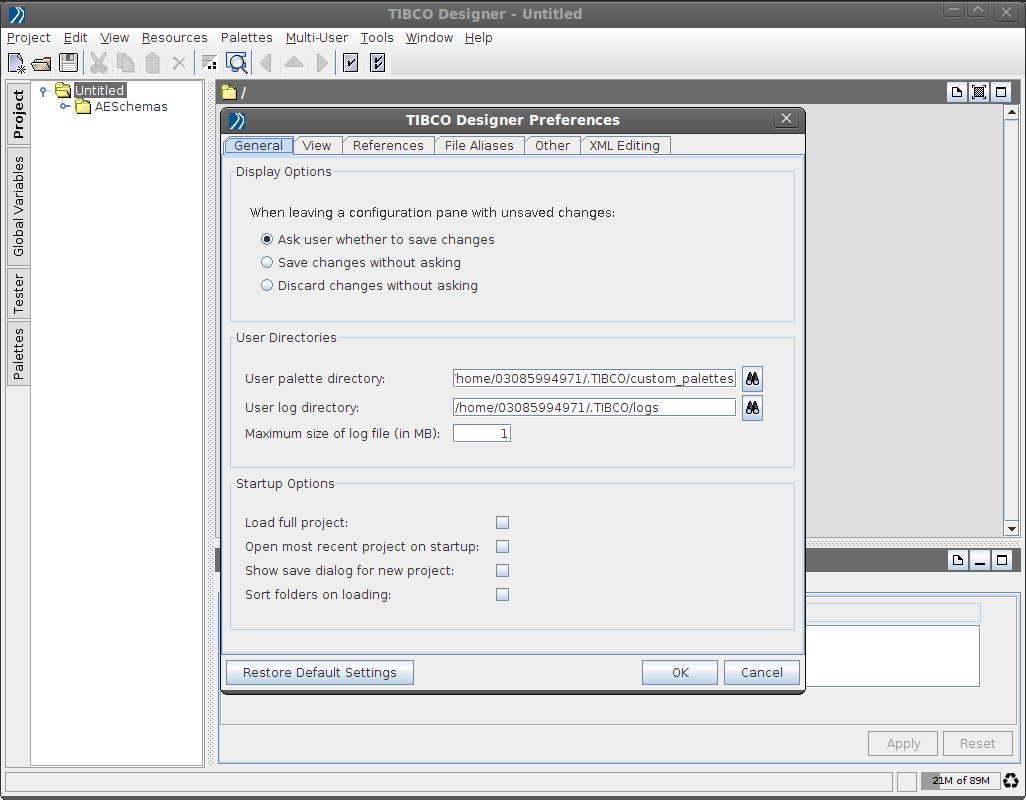Browse for user log directory with binoculars
1026x800 pixels.
[752, 408]
